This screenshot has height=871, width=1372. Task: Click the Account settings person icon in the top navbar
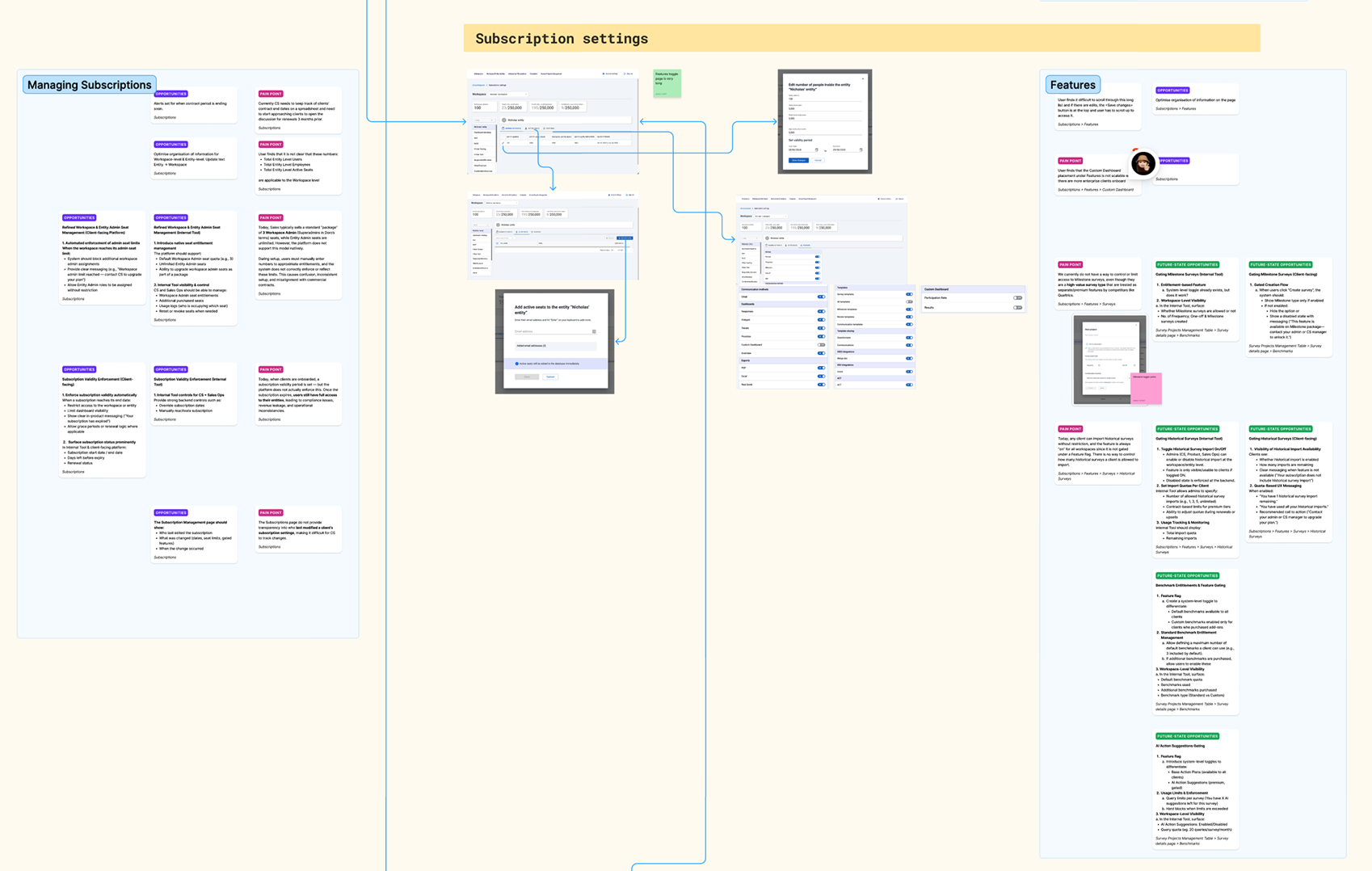click(604, 74)
